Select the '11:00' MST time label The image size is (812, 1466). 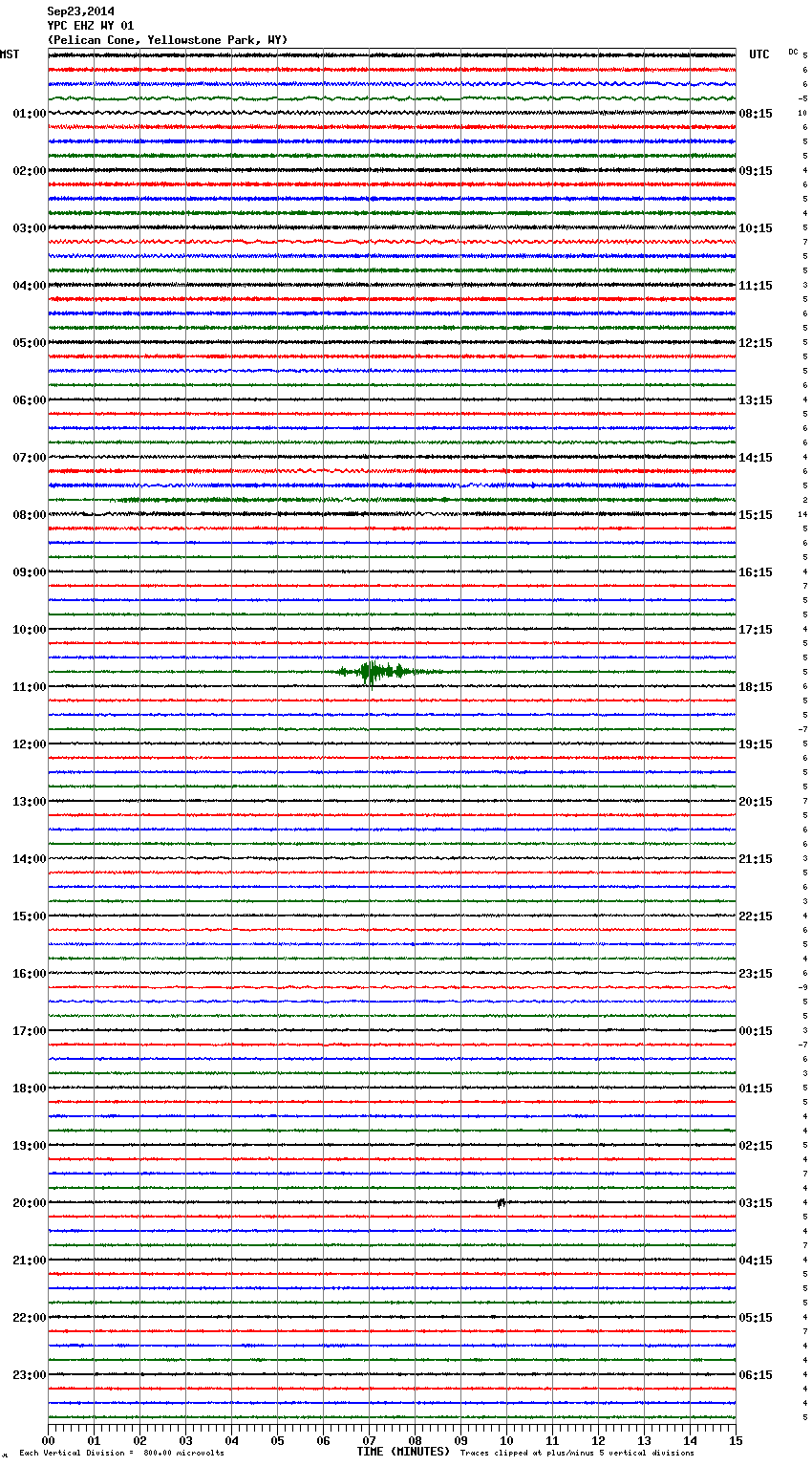[x=30, y=687]
